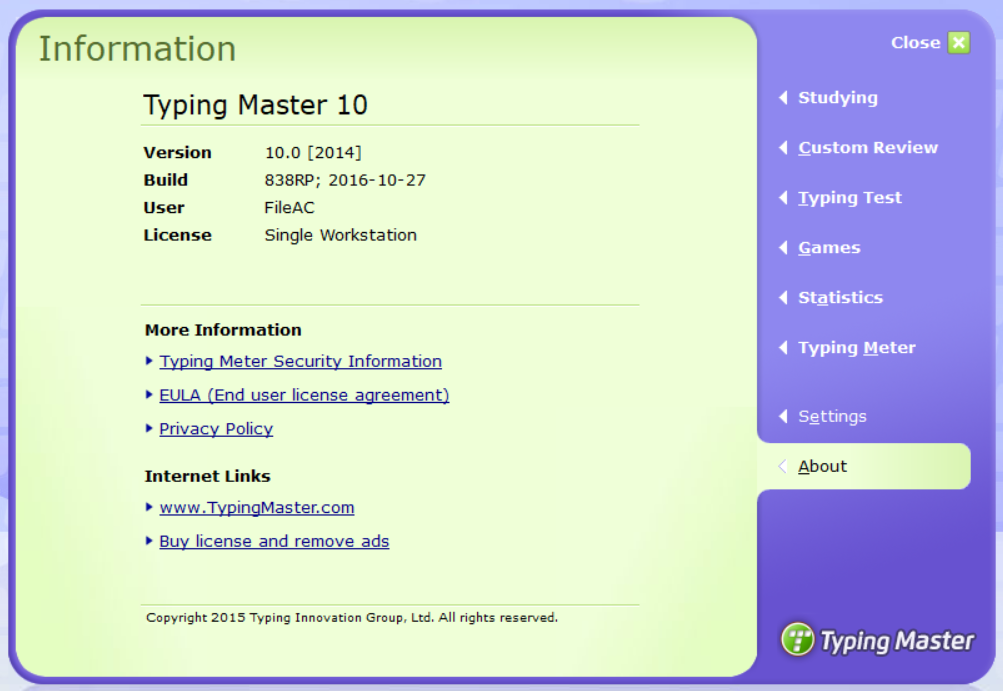Image resolution: width=1003 pixels, height=691 pixels.
Task: Click the Copyright 2015 notice text
Action: (352, 618)
